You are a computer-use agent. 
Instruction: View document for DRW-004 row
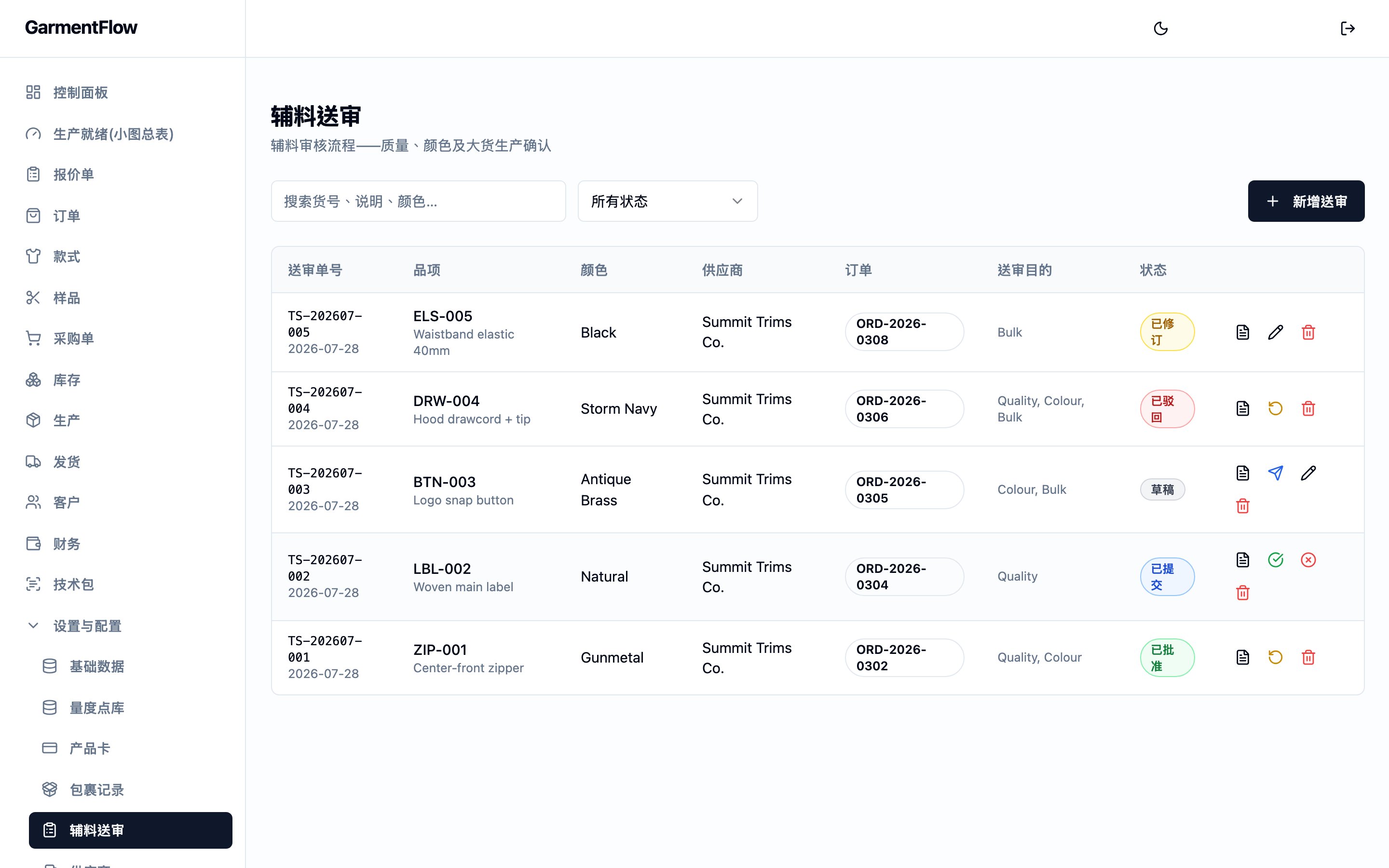click(1243, 409)
